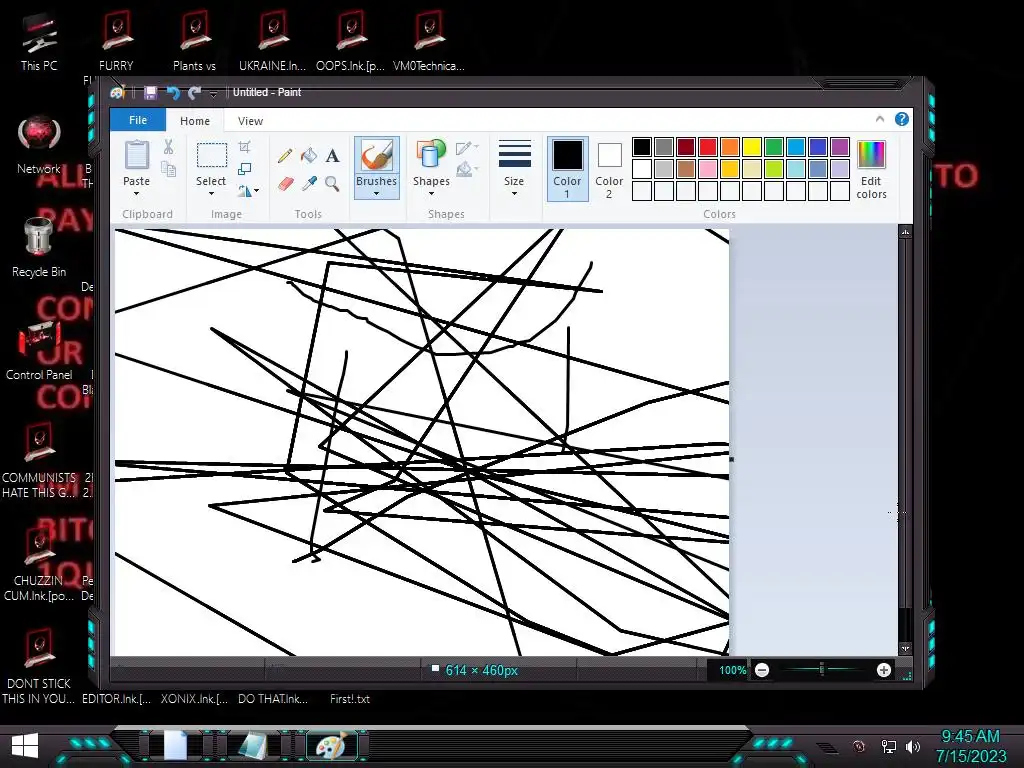The height and width of the screenshot is (768, 1024).
Task: Click the Undo arrow in title bar
Action: (x=173, y=93)
